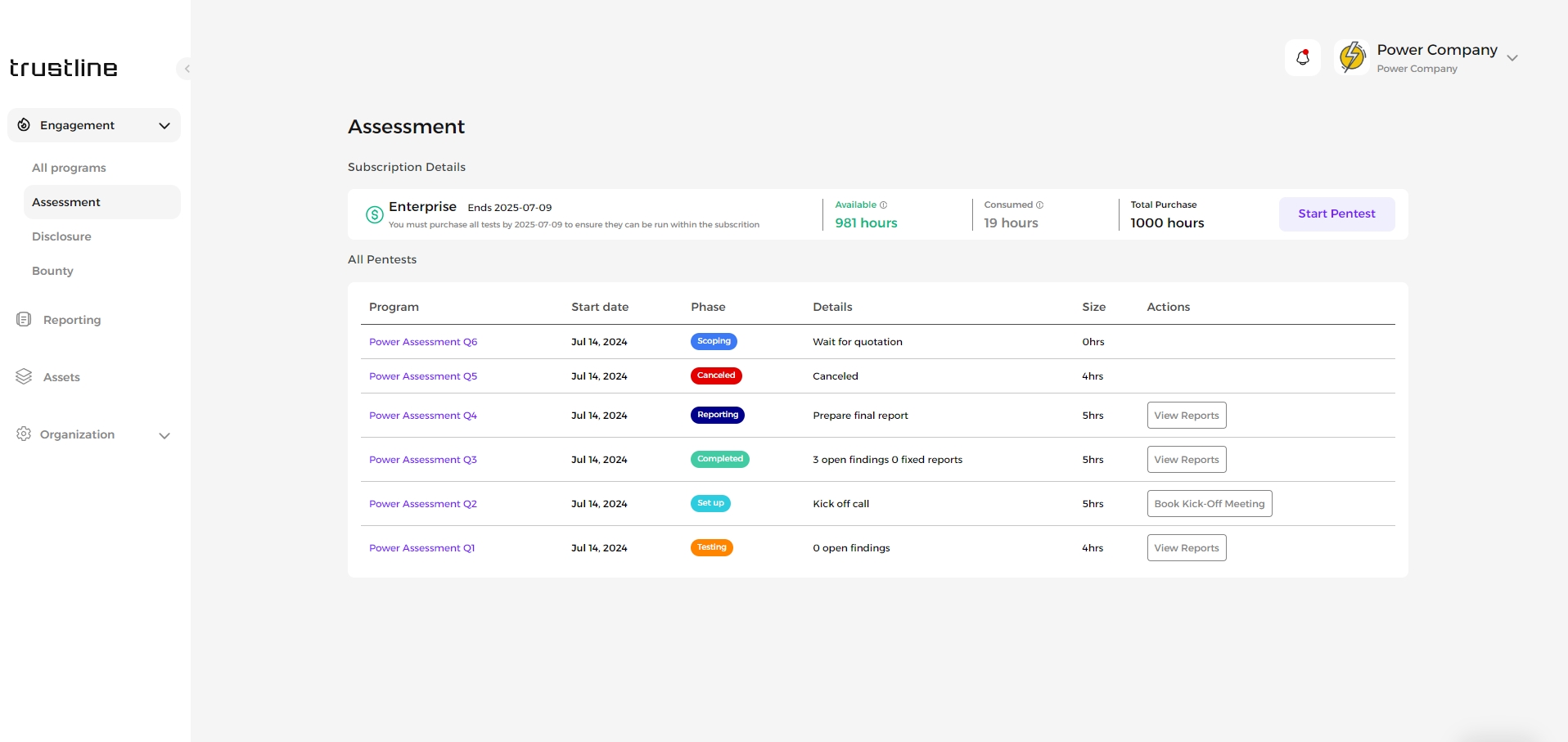The image size is (1568, 742).
Task: Click the notification bell icon
Action: [x=1302, y=57]
